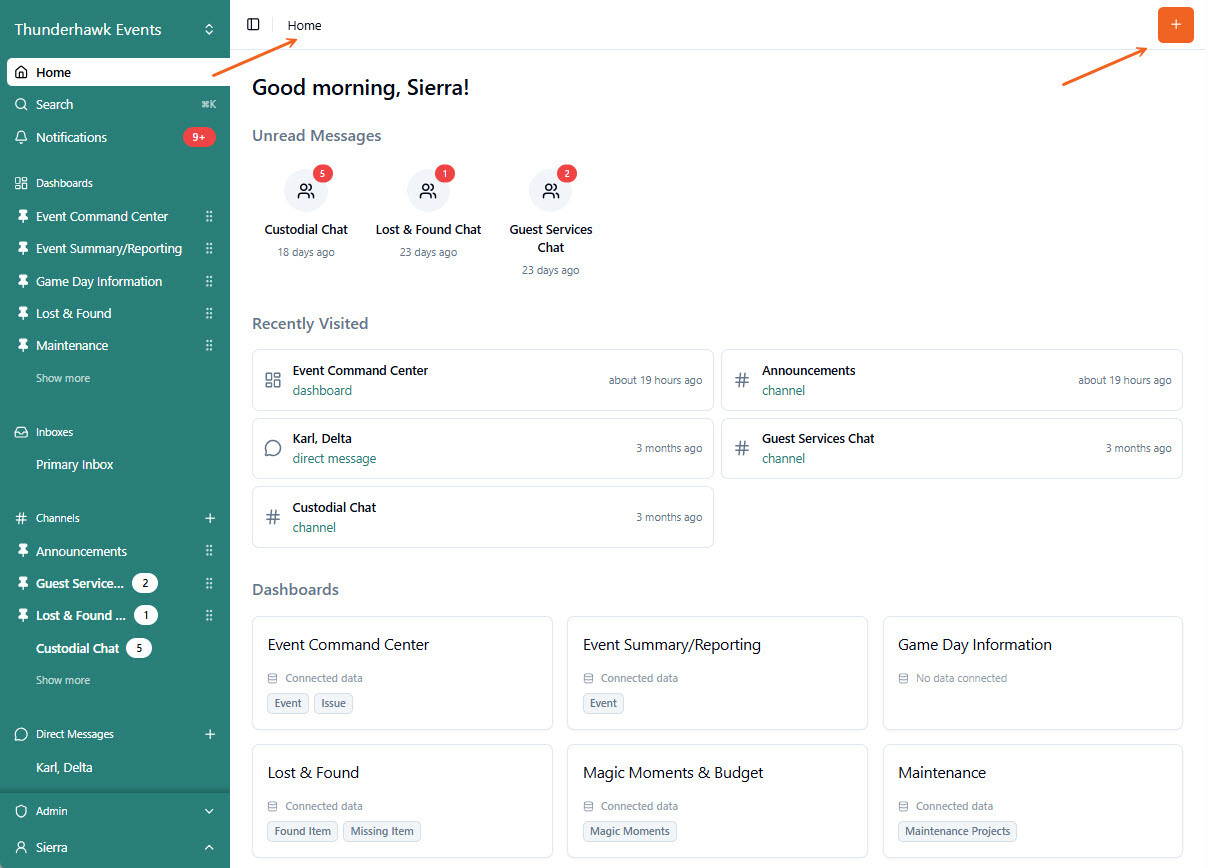Click the unread badge 5 on Custodial Chat sidebar
This screenshot has width=1208, height=868.
point(139,648)
